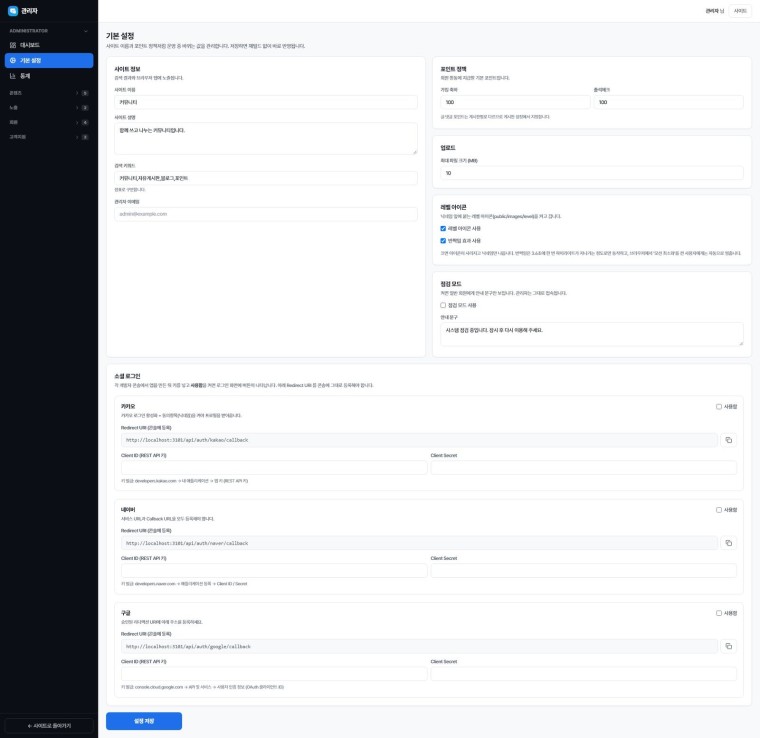760x738 pixels.
Task: Click the 포인트 정책 card heading
Action: [453, 69]
